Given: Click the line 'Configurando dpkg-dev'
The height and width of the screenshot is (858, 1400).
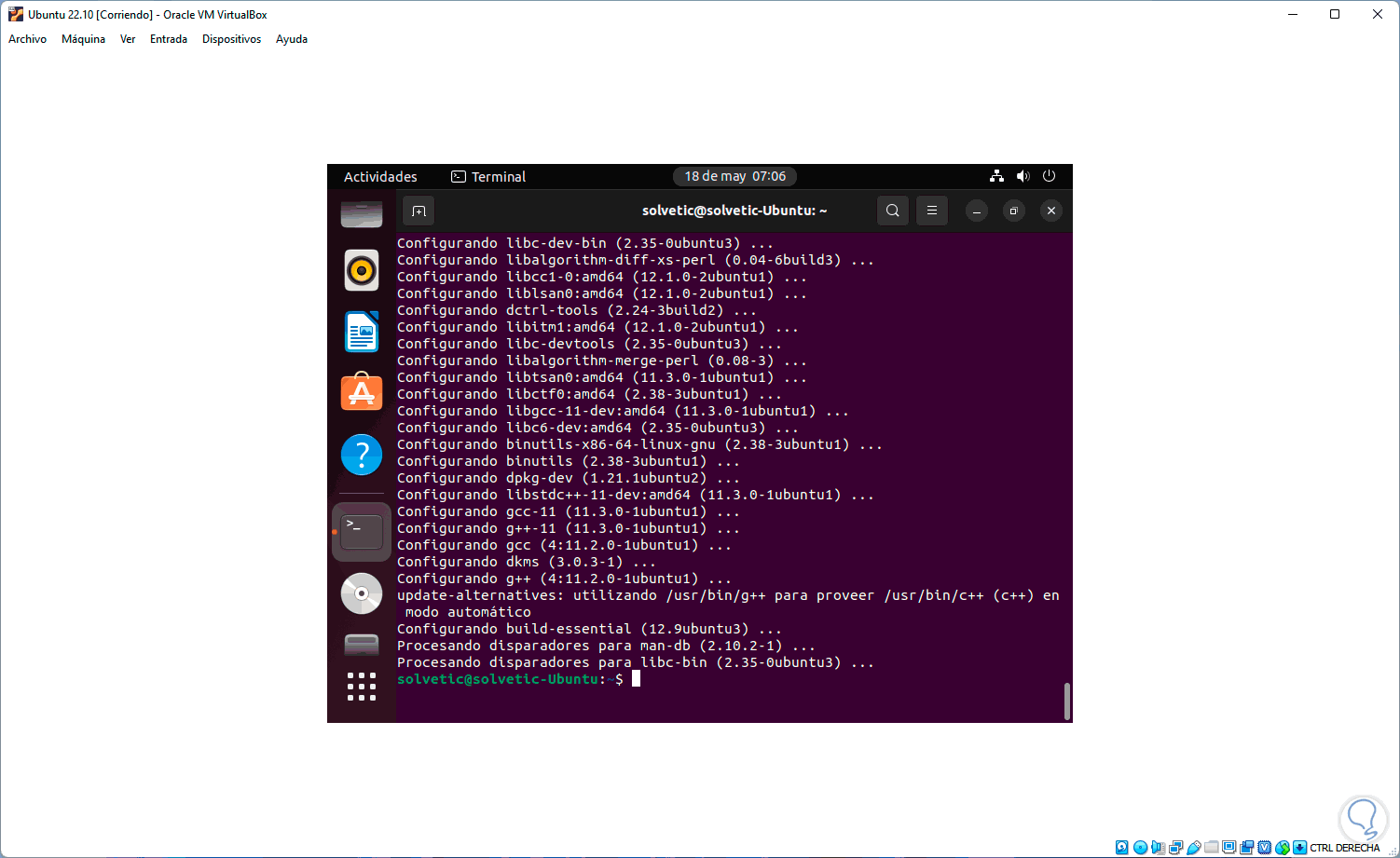Looking at the screenshot, I should 569,478.
